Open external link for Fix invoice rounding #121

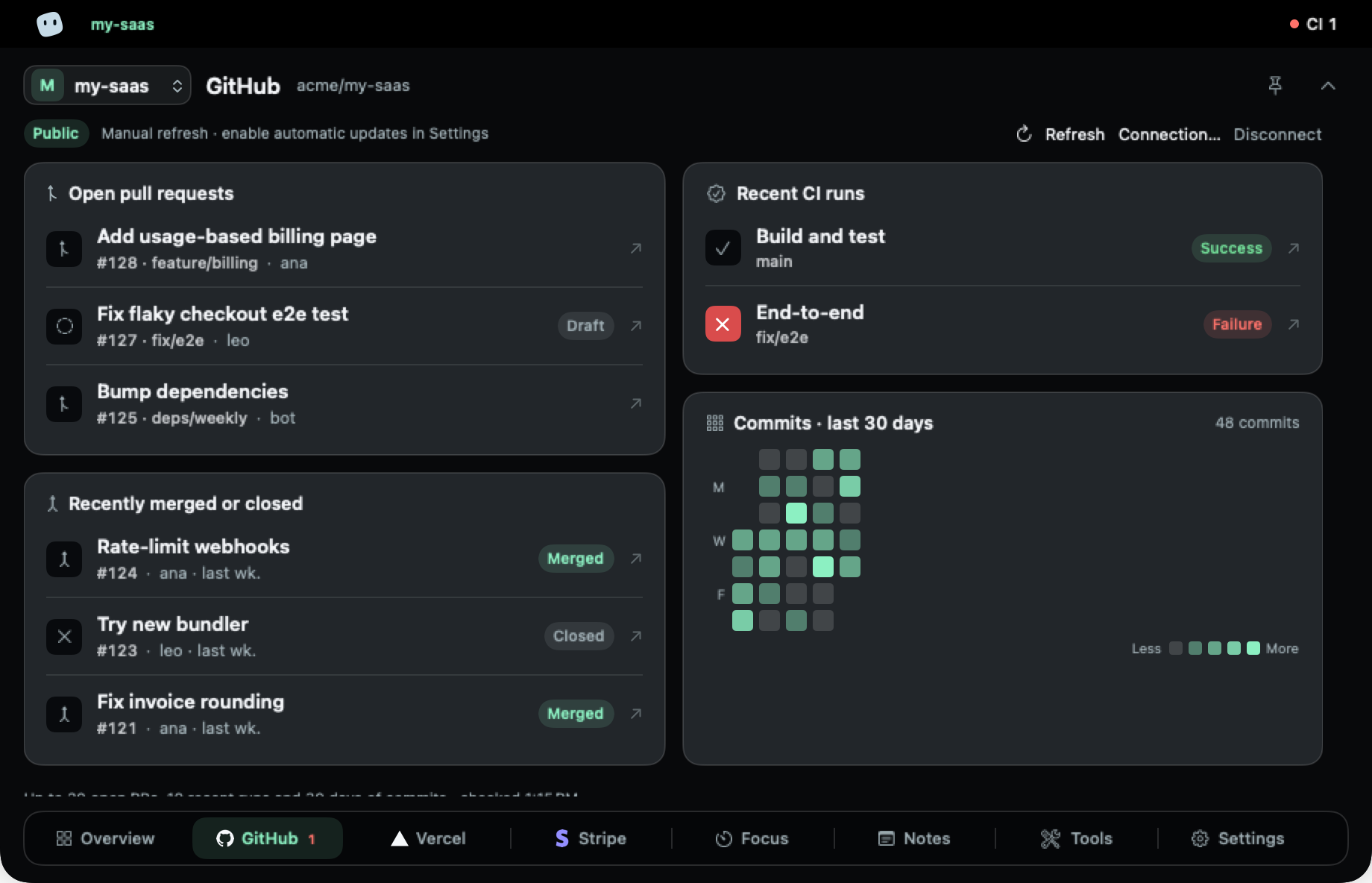[636, 714]
